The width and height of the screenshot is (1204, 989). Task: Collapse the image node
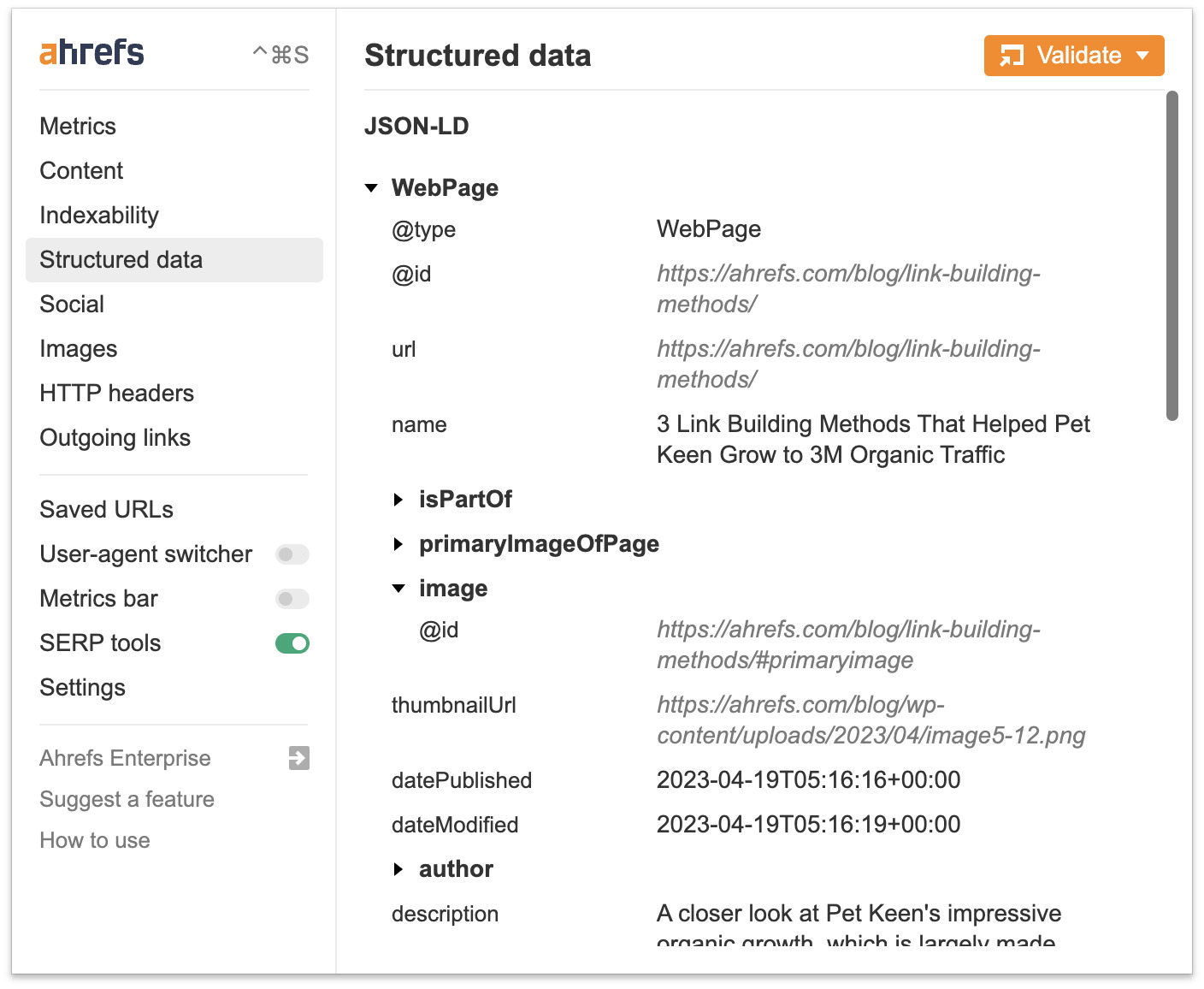click(398, 589)
